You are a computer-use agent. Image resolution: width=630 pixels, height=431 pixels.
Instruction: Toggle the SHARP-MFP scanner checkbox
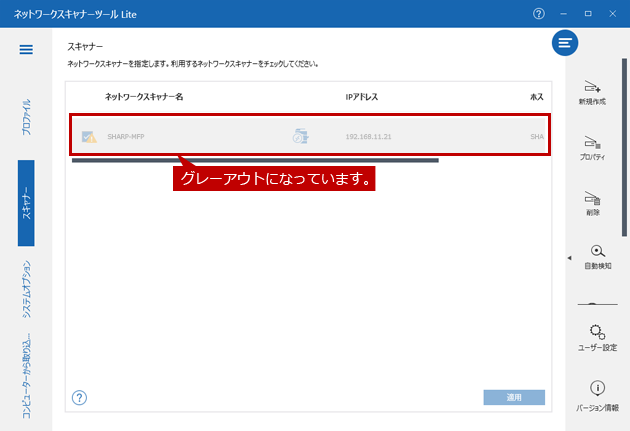click(x=89, y=137)
